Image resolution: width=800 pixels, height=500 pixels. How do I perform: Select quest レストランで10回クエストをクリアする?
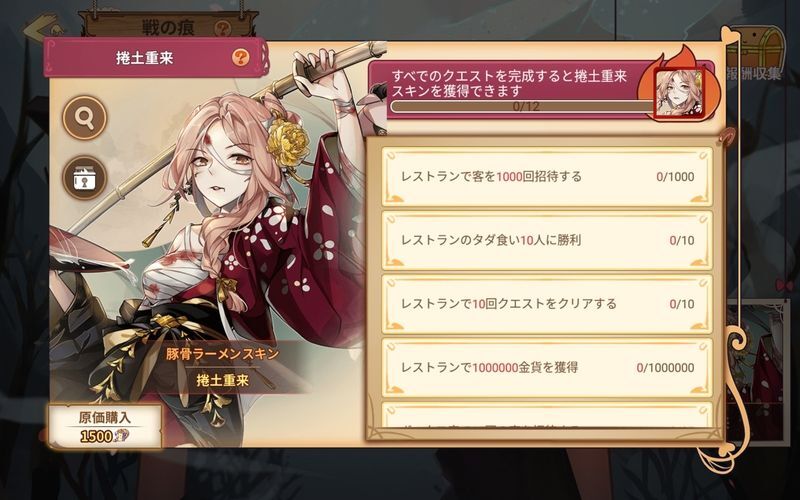[547, 304]
